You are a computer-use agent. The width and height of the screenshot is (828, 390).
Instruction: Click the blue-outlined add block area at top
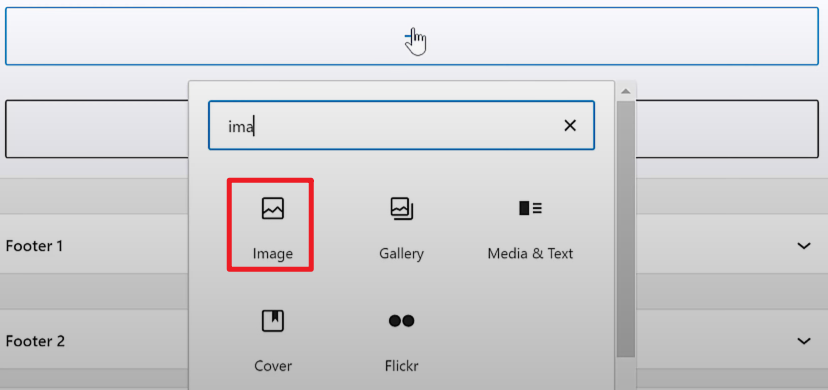[412, 36]
